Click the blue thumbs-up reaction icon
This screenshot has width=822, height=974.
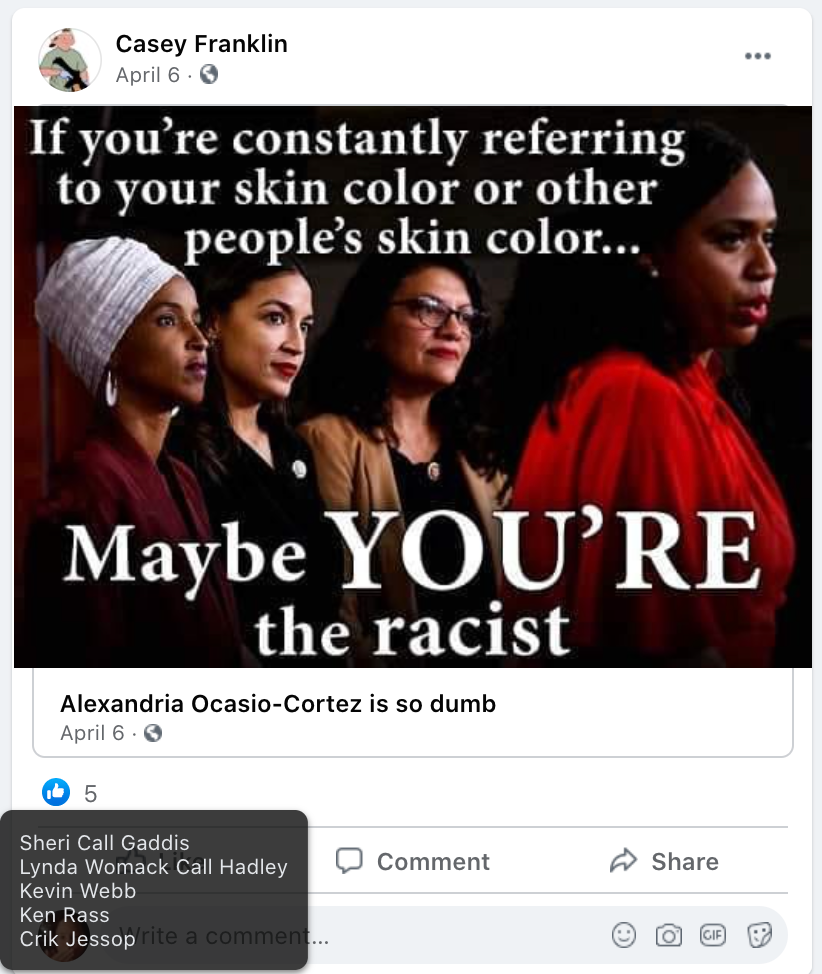56,792
